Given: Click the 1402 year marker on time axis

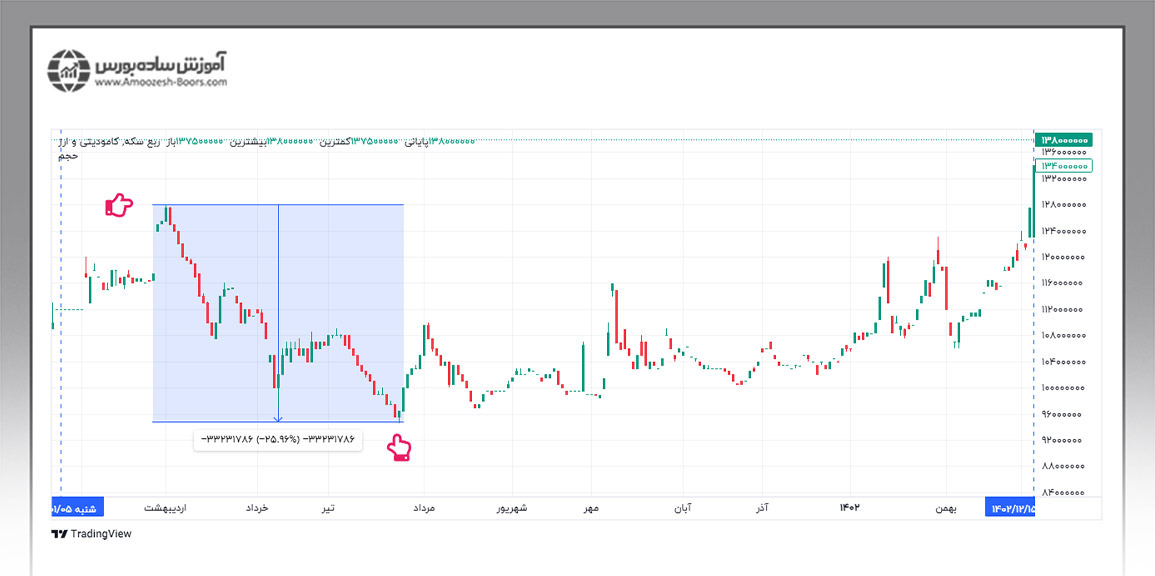Looking at the screenshot, I should tap(851, 508).
